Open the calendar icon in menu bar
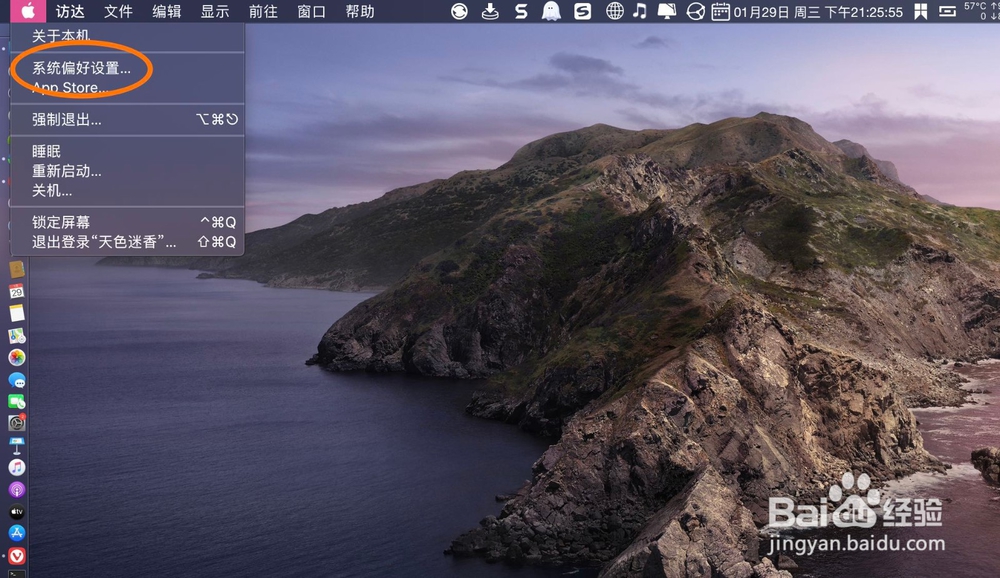 (x=721, y=11)
